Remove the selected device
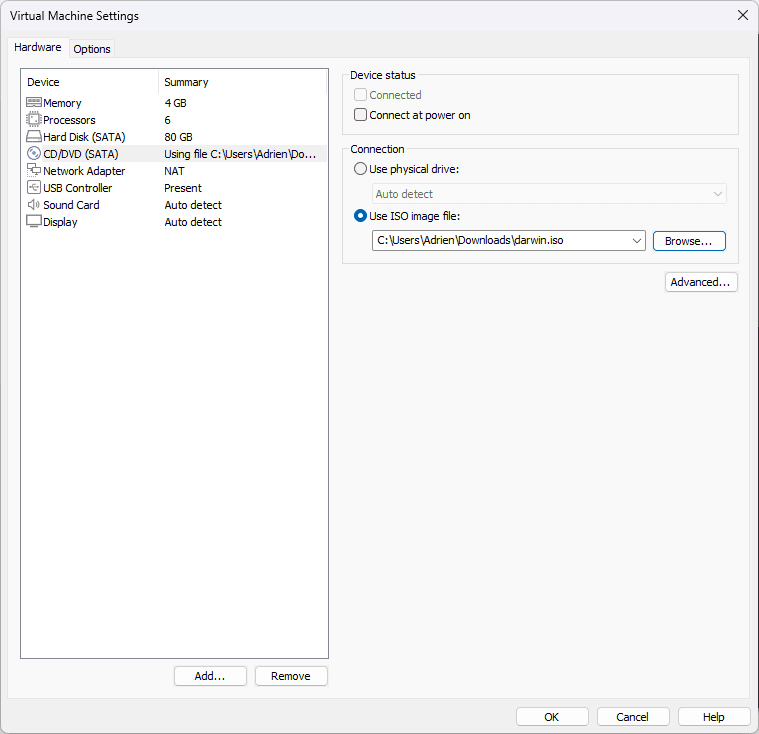 (291, 676)
